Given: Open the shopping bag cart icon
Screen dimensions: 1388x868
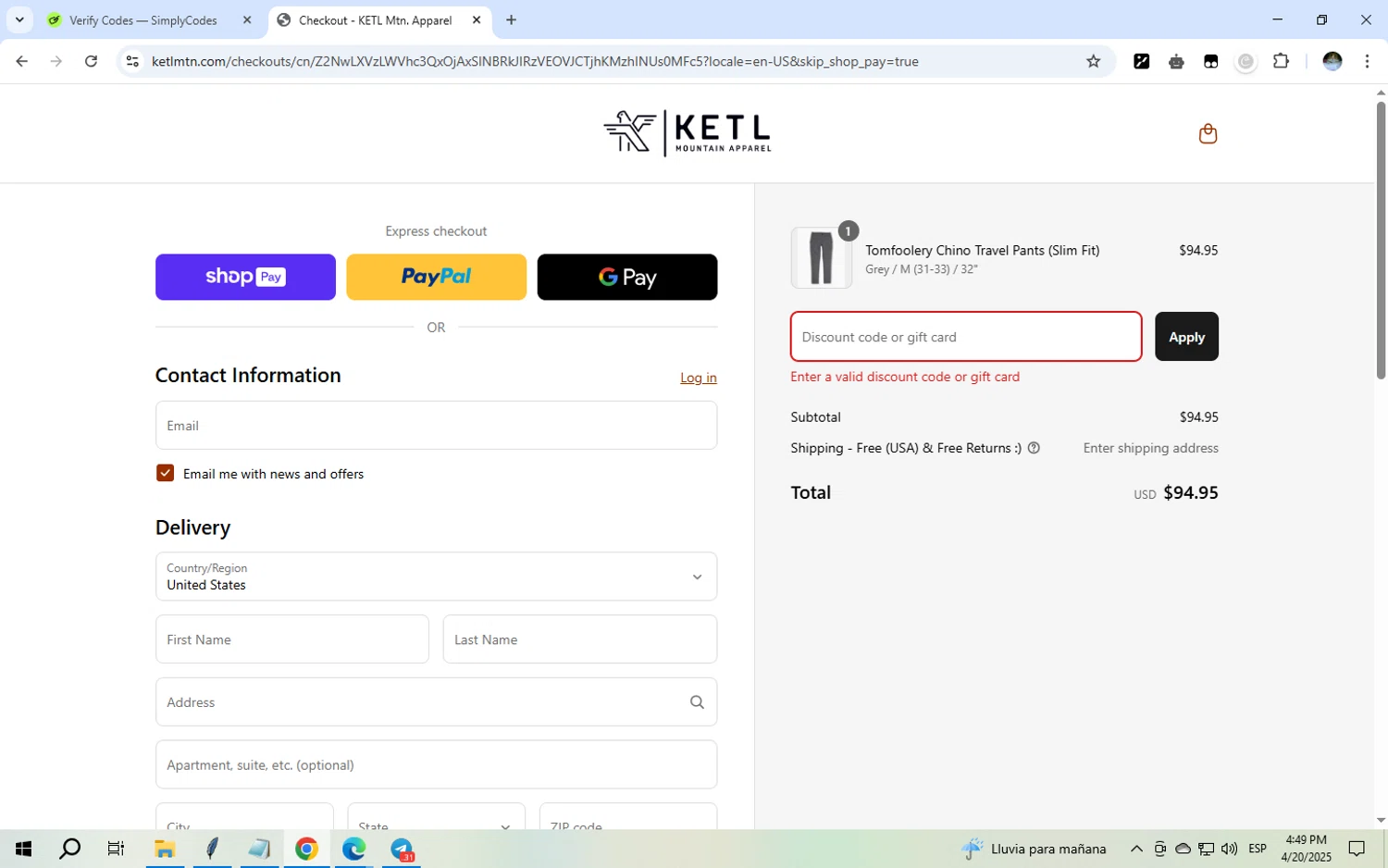Looking at the screenshot, I should (1208, 134).
